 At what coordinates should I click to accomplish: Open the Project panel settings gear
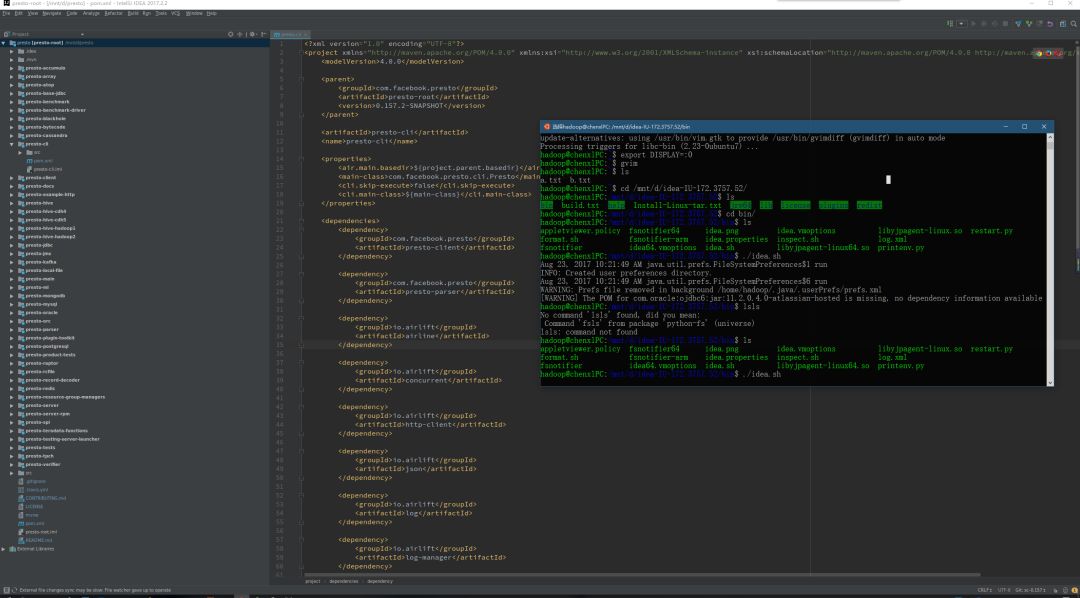[253, 34]
